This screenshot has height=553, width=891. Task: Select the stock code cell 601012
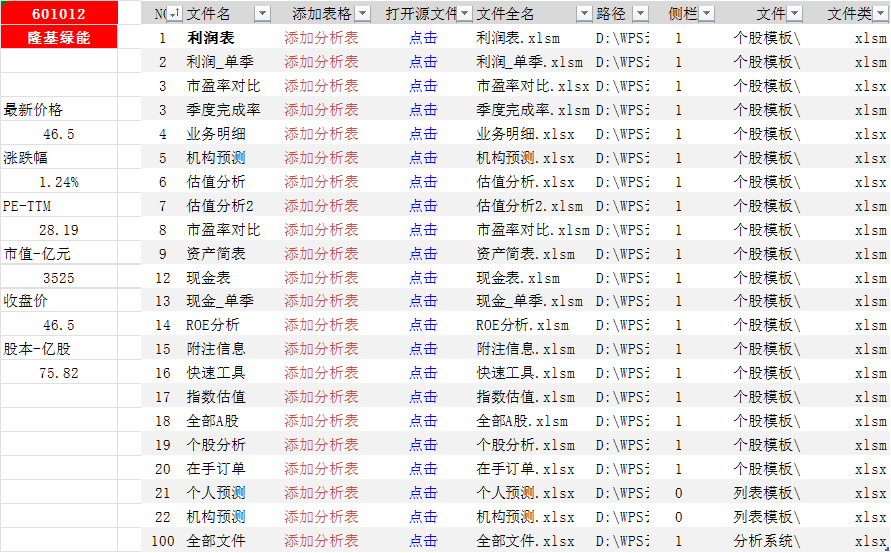[59, 13]
